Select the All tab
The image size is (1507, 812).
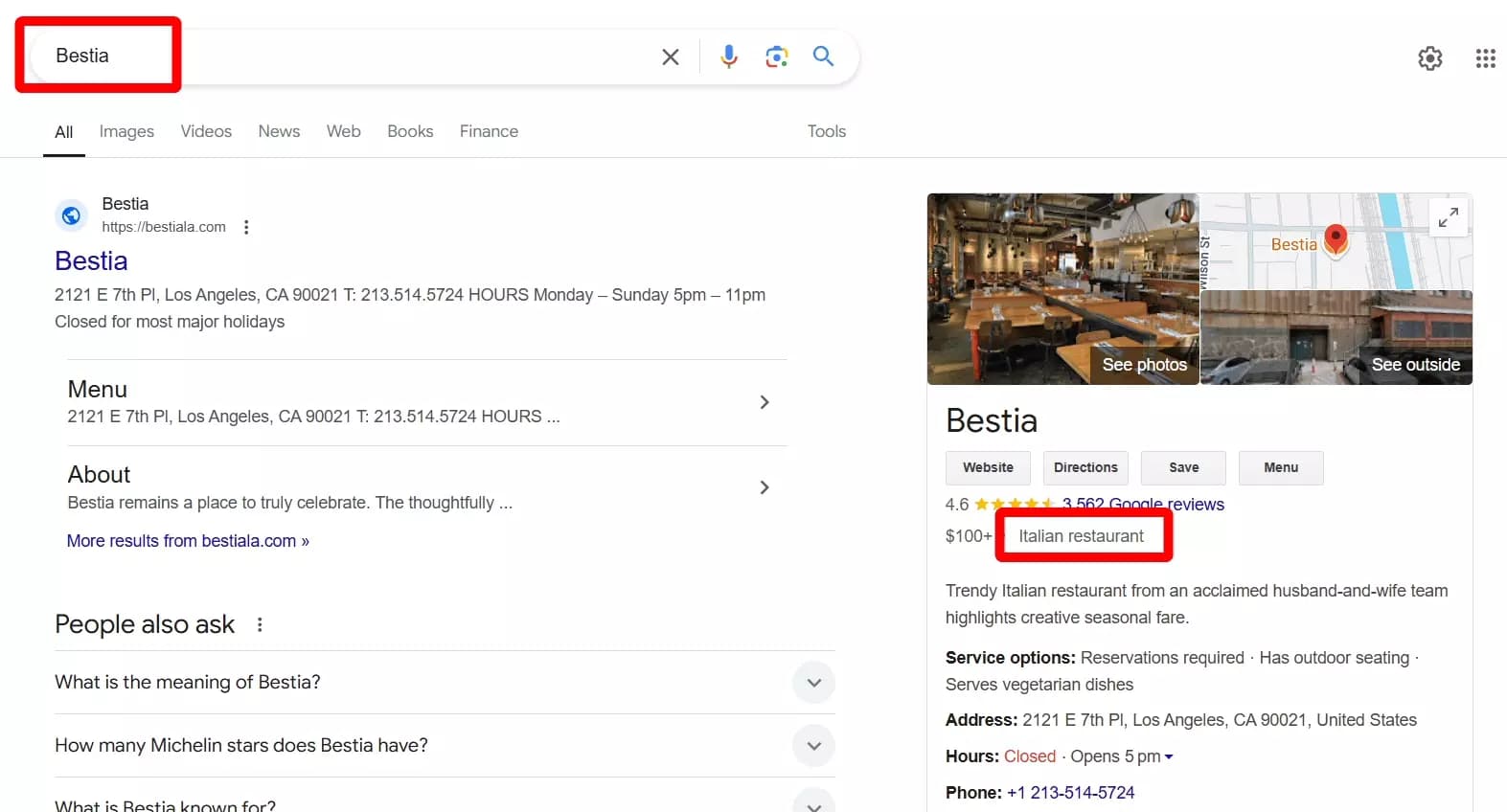coord(64,132)
